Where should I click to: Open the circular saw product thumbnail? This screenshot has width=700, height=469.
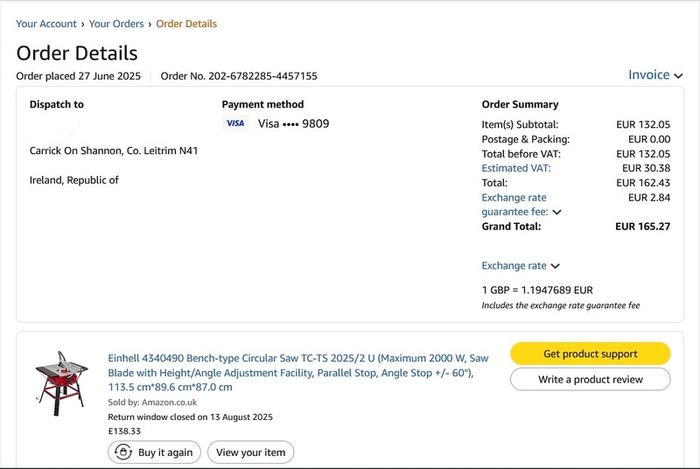61,383
